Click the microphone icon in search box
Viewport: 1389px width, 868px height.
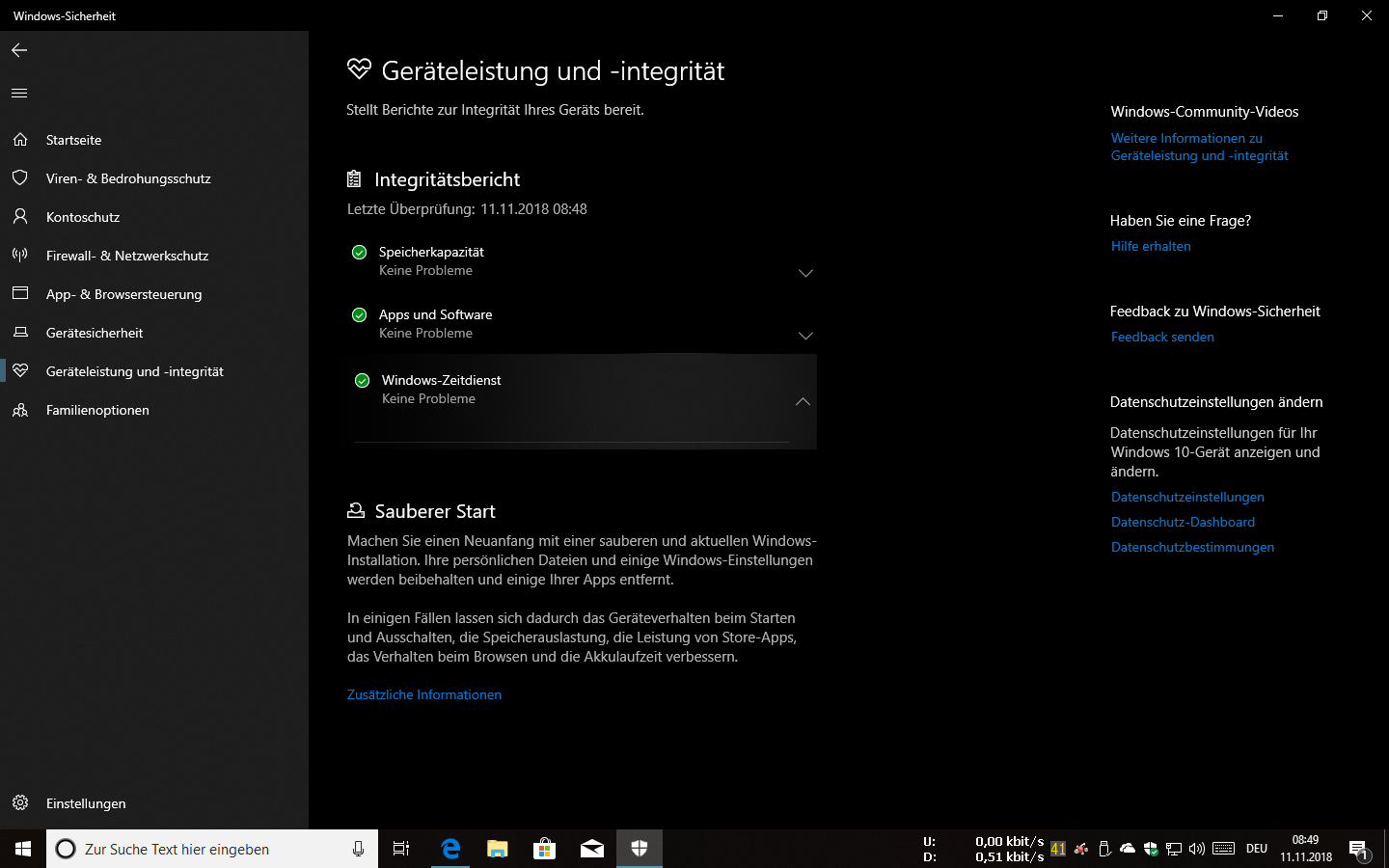click(358, 849)
